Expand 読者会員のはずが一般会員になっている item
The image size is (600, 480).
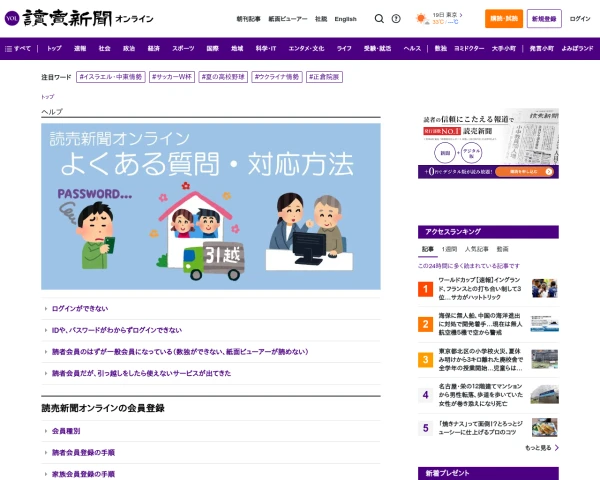[211, 351]
